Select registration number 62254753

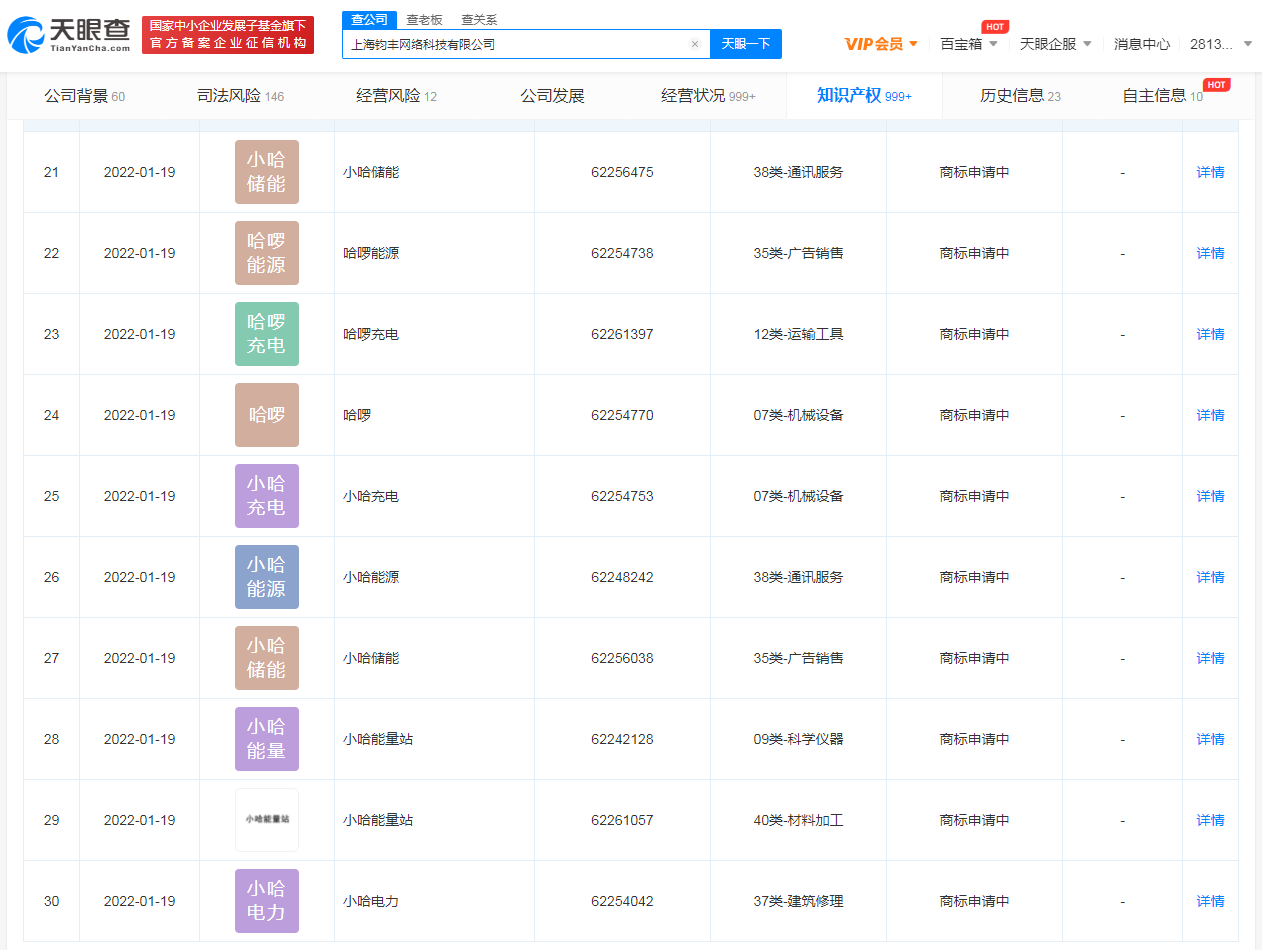(x=622, y=496)
